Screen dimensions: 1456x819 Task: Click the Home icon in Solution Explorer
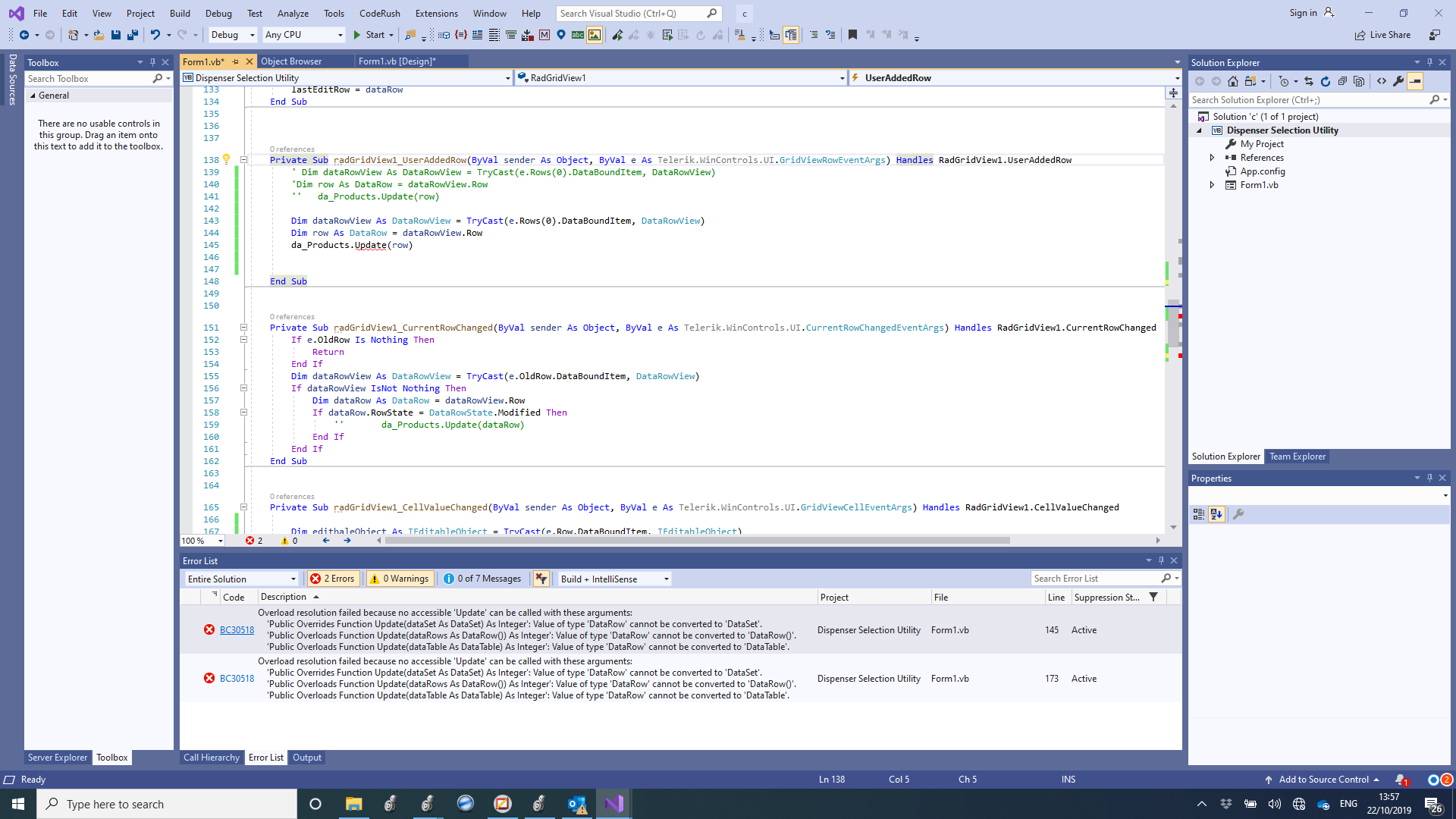(1233, 81)
